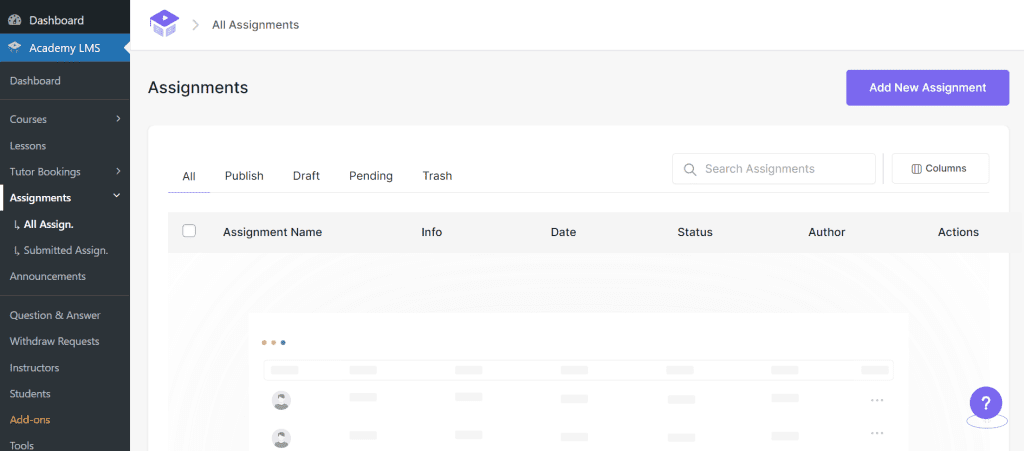
Task: Switch to the All tab
Action: tap(189, 176)
